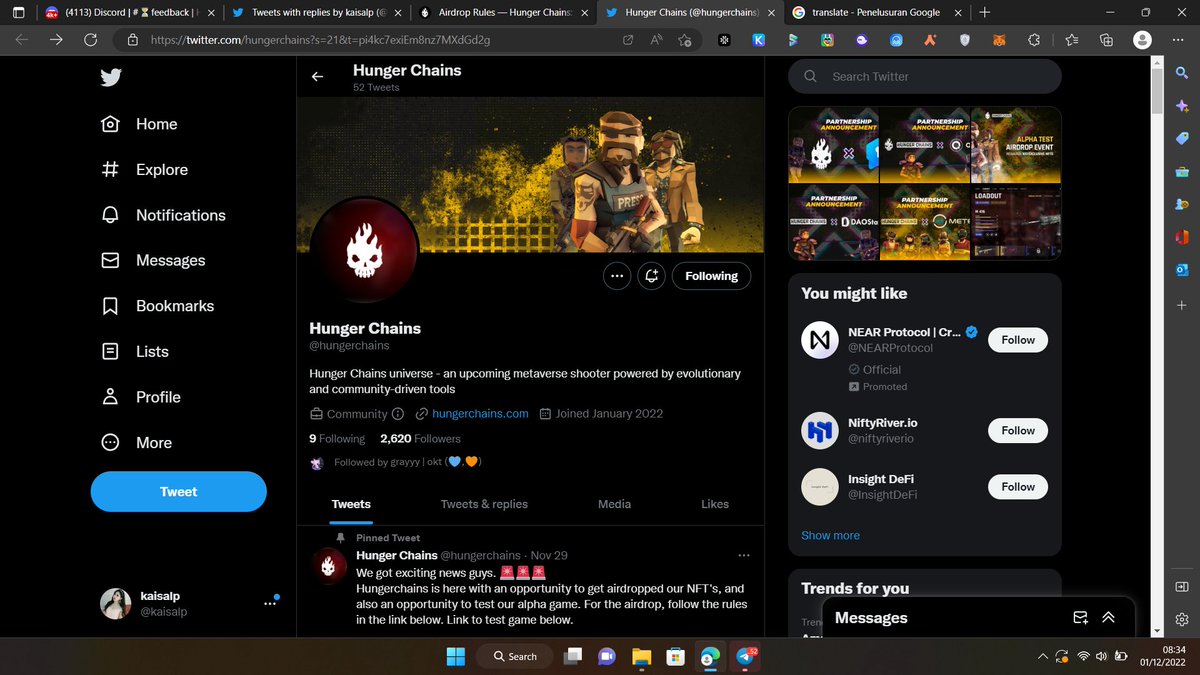Open Telegram from the taskbar

[x=745, y=656]
